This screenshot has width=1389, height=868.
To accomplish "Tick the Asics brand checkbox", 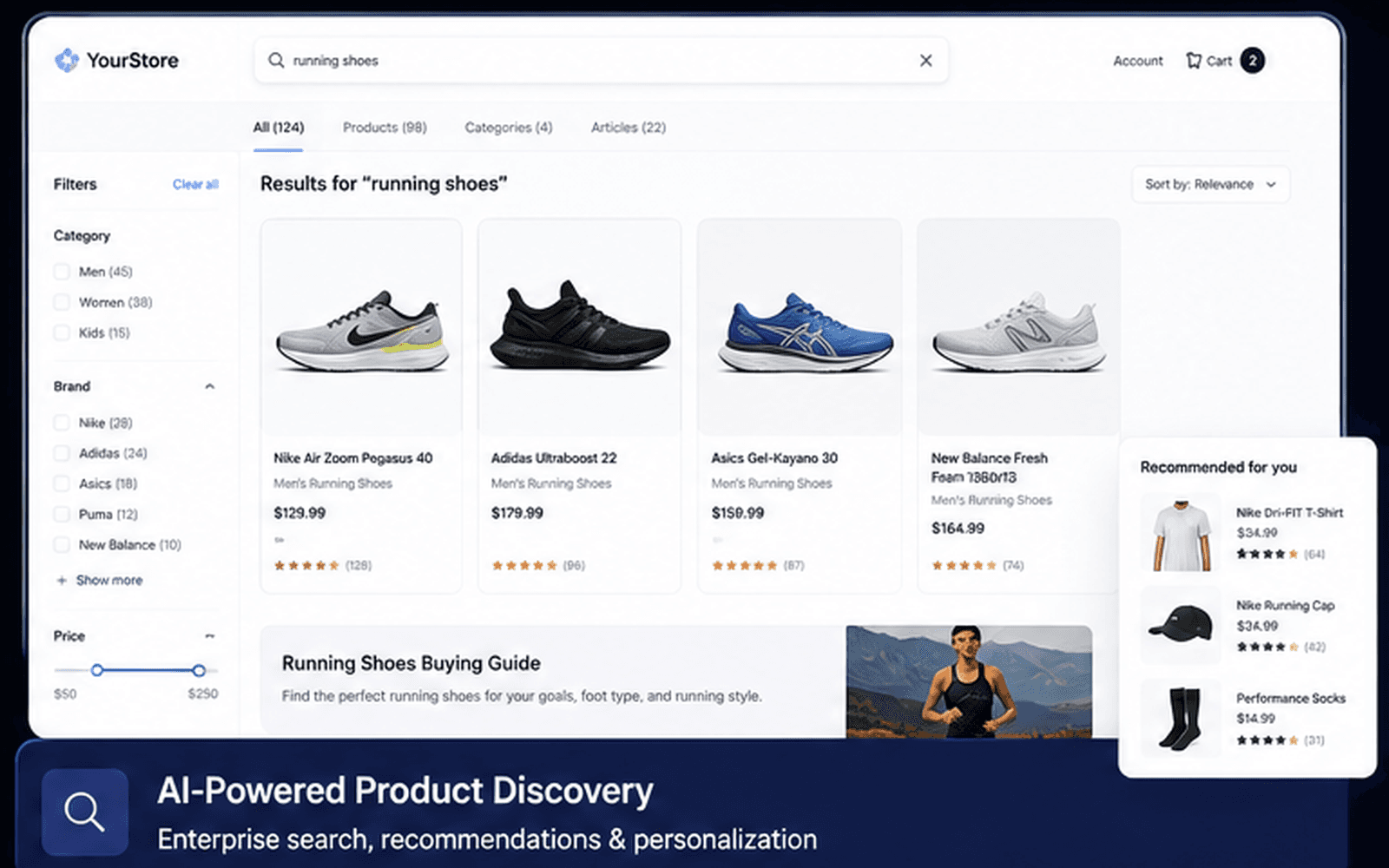I will (x=62, y=483).
